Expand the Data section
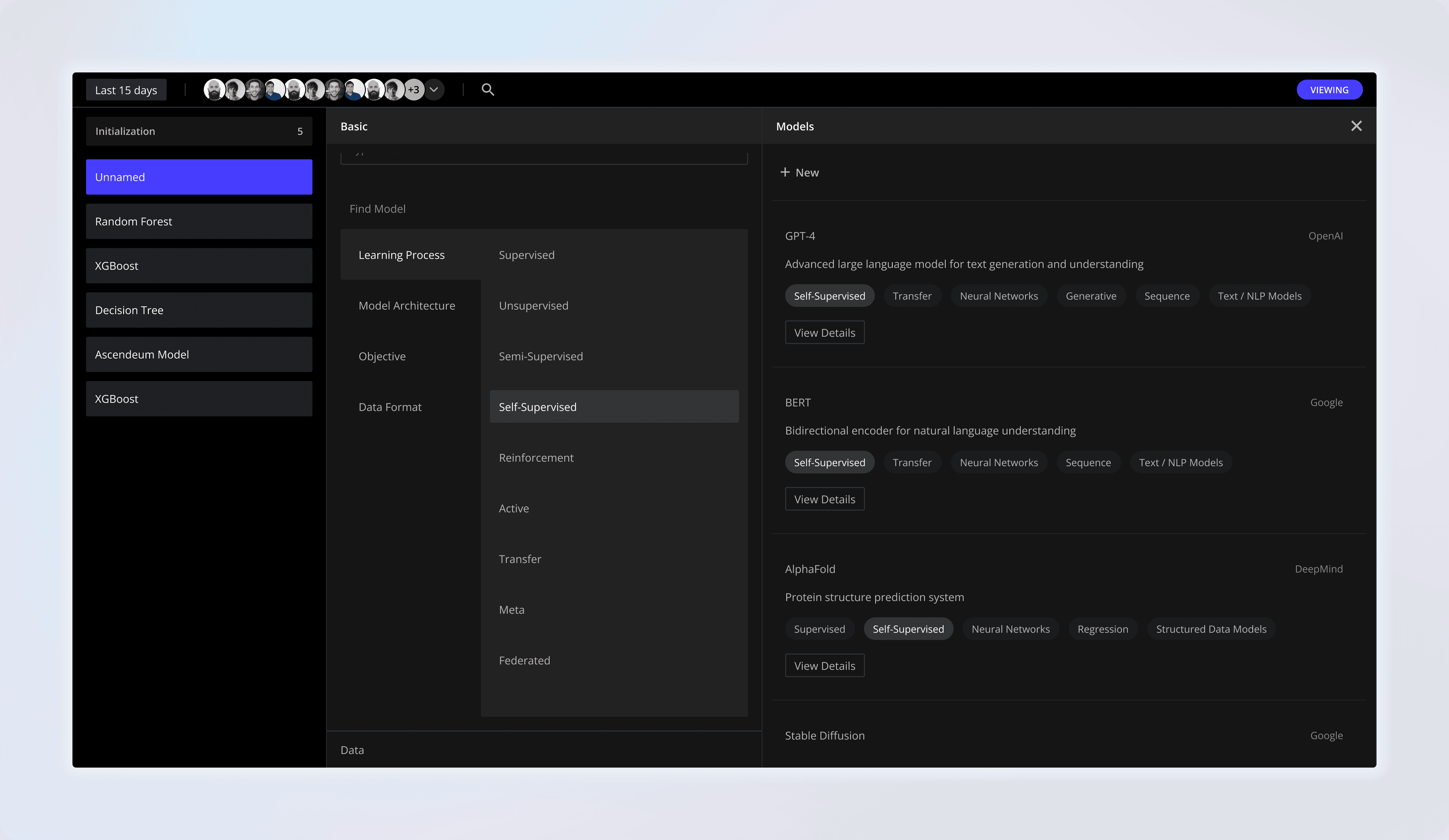Image resolution: width=1449 pixels, height=840 pixels. pos(352,750)
